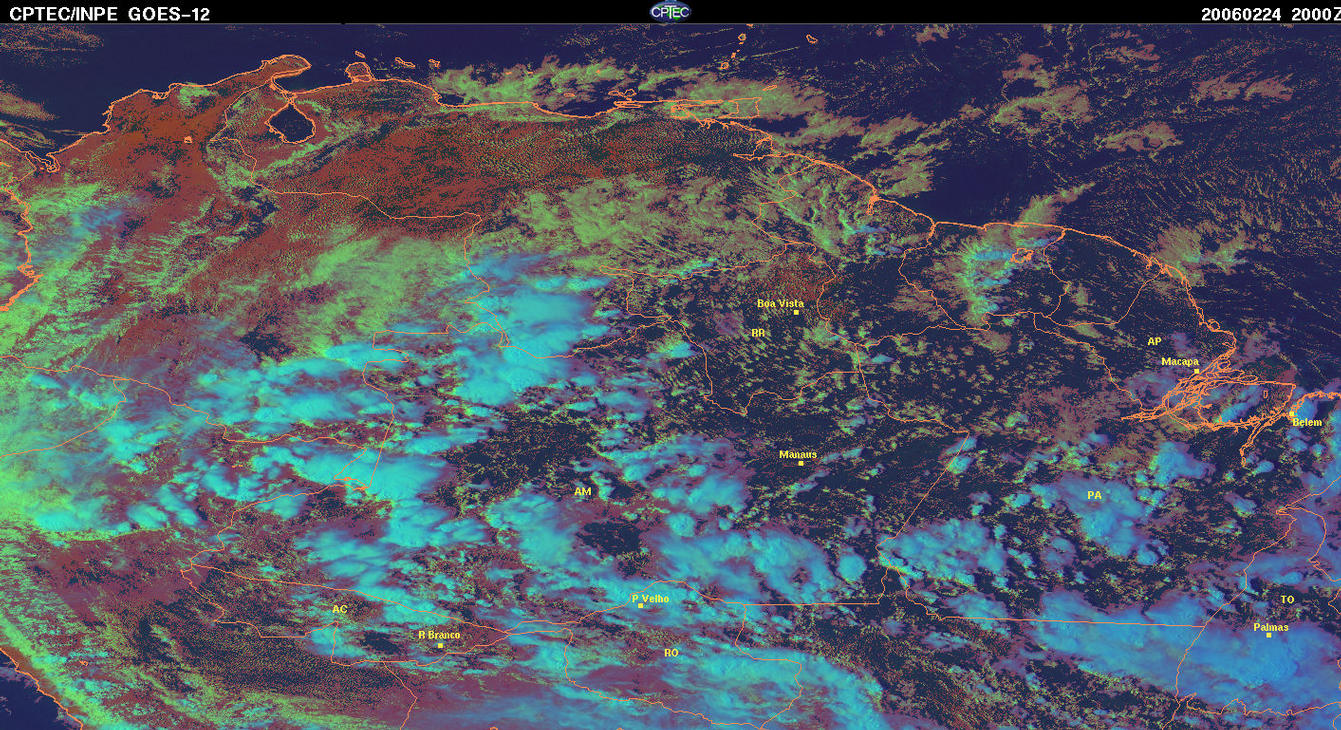Click the Boa Vista city marker

coord(796,313)
